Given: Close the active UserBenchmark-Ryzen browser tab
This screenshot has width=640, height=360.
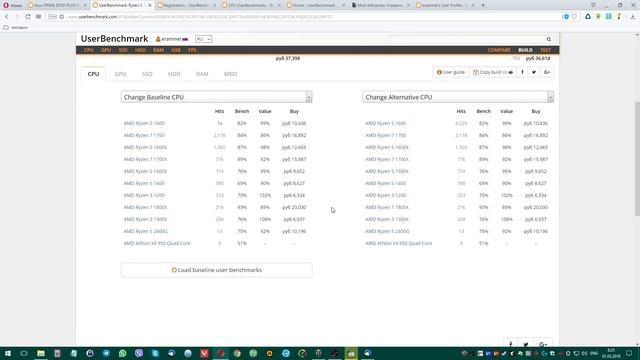Looking at the screenshot, I should [x=149, y=5].
